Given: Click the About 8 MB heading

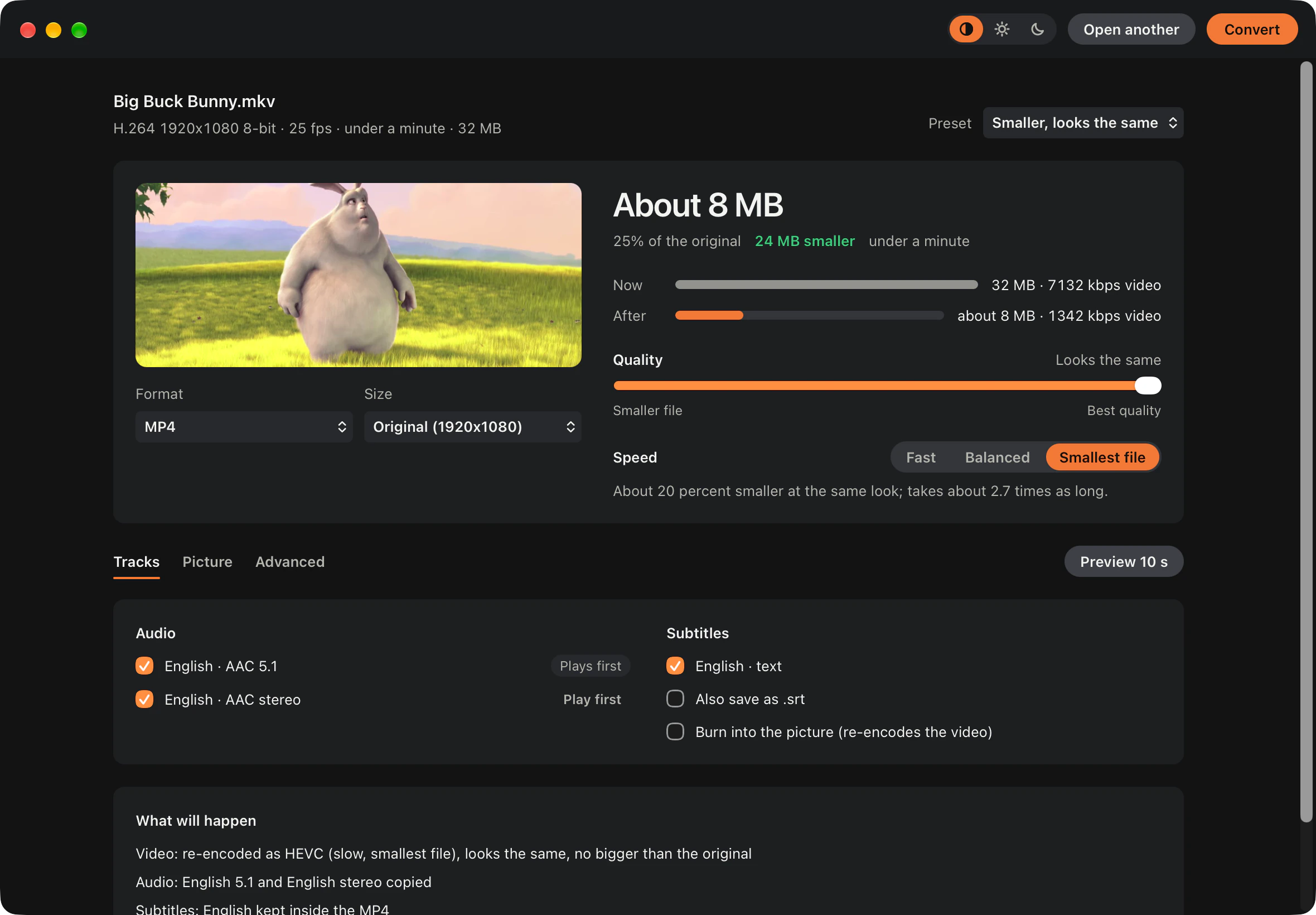Looking at the screenshot, I should point(698,205).
